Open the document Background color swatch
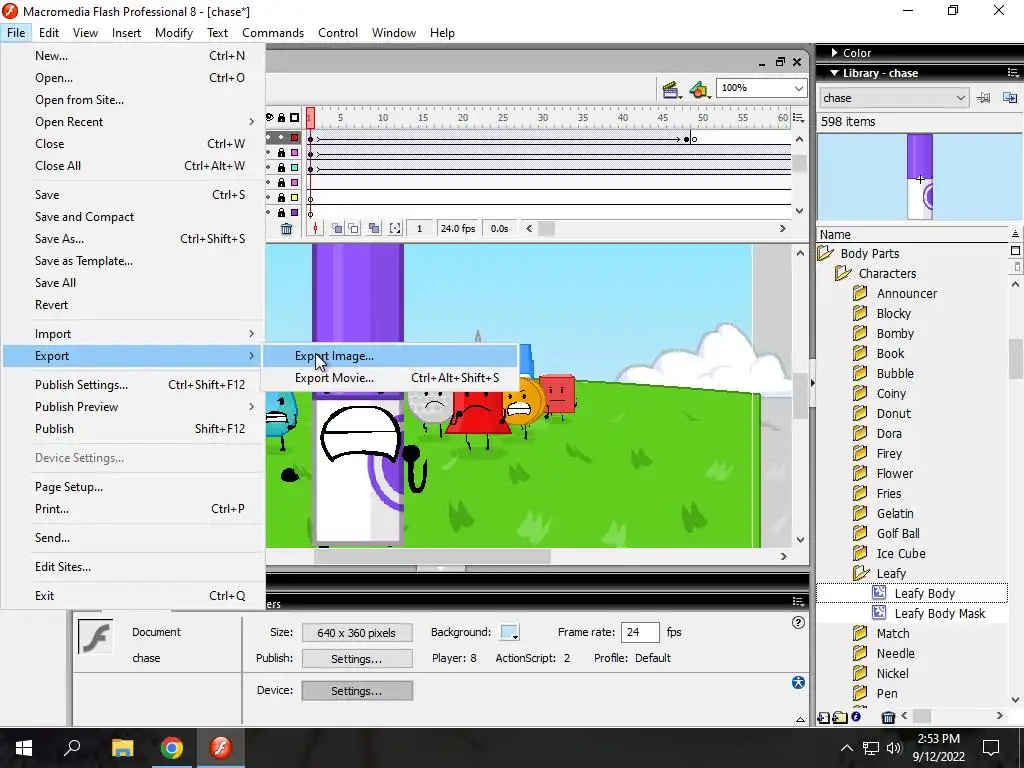 pos(509,632)
